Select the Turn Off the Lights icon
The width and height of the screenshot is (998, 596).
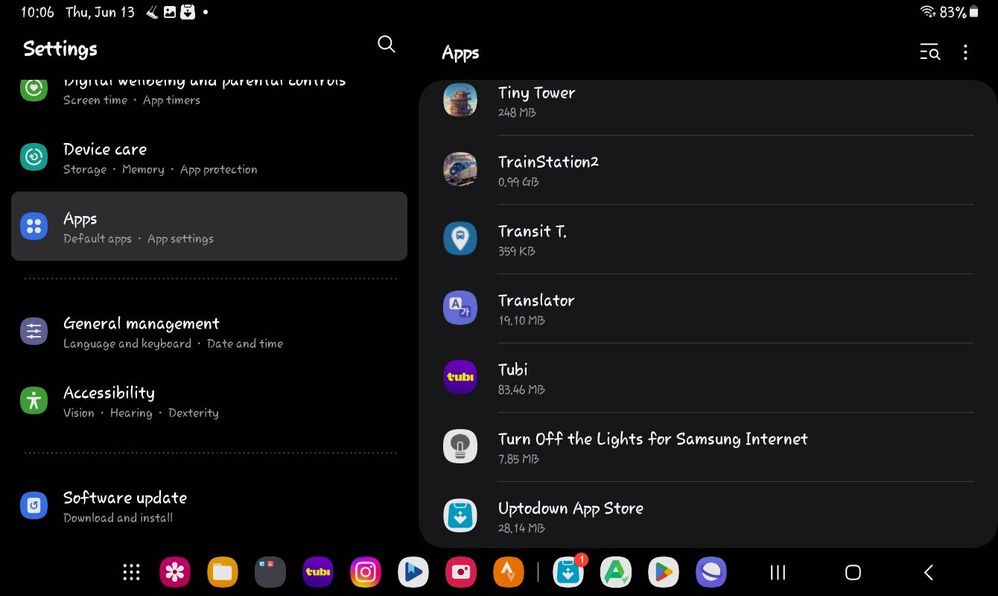pyautogui.click(x=460, y=446)
